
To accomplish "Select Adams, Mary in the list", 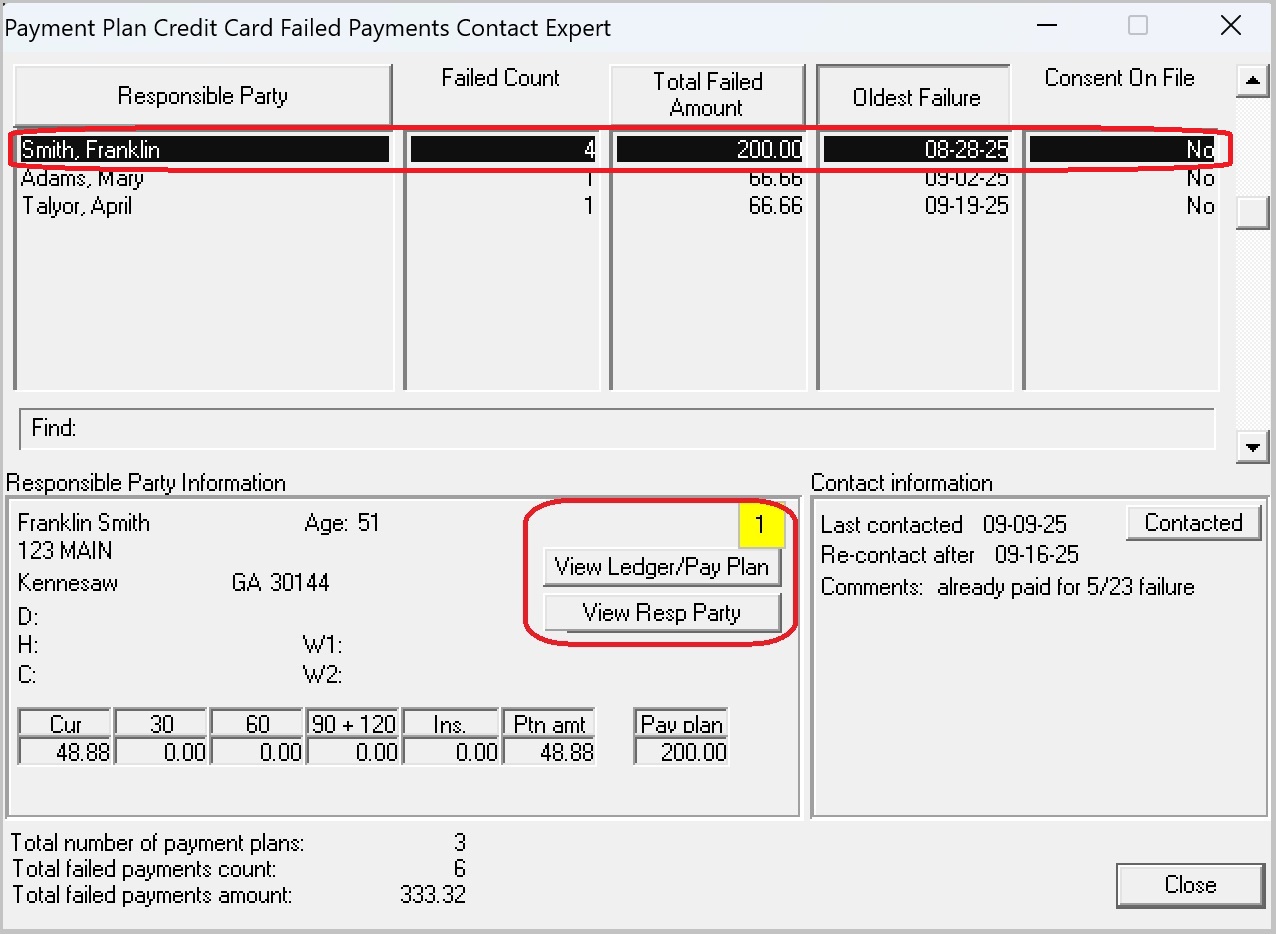I will (x=83, y=179).
